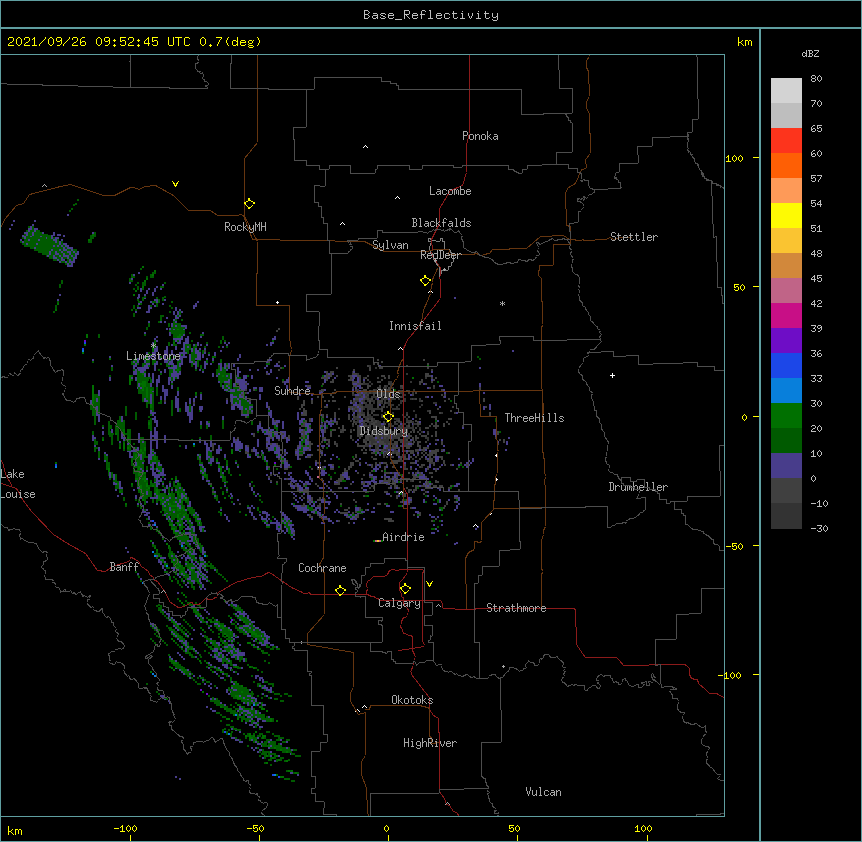This screenshot has height=842, width=862.
Task: Click the -50 tick label on the vertical axis
Action: coord(734,546)
